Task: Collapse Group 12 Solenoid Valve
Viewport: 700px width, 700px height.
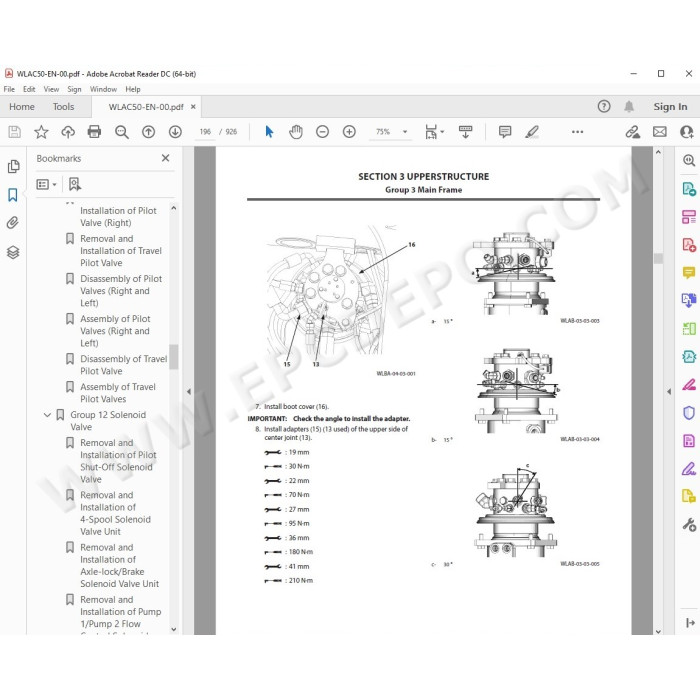Action: pos(47,415)
